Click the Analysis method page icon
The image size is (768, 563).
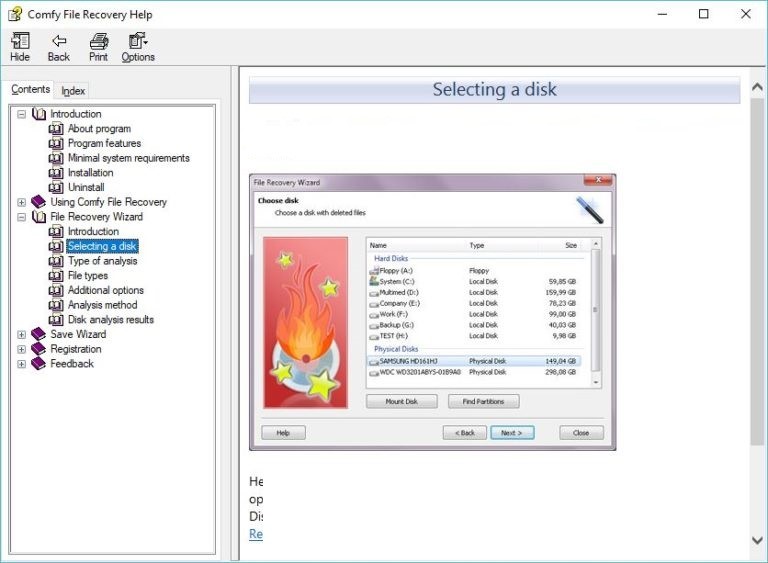[x=56, y=305]
